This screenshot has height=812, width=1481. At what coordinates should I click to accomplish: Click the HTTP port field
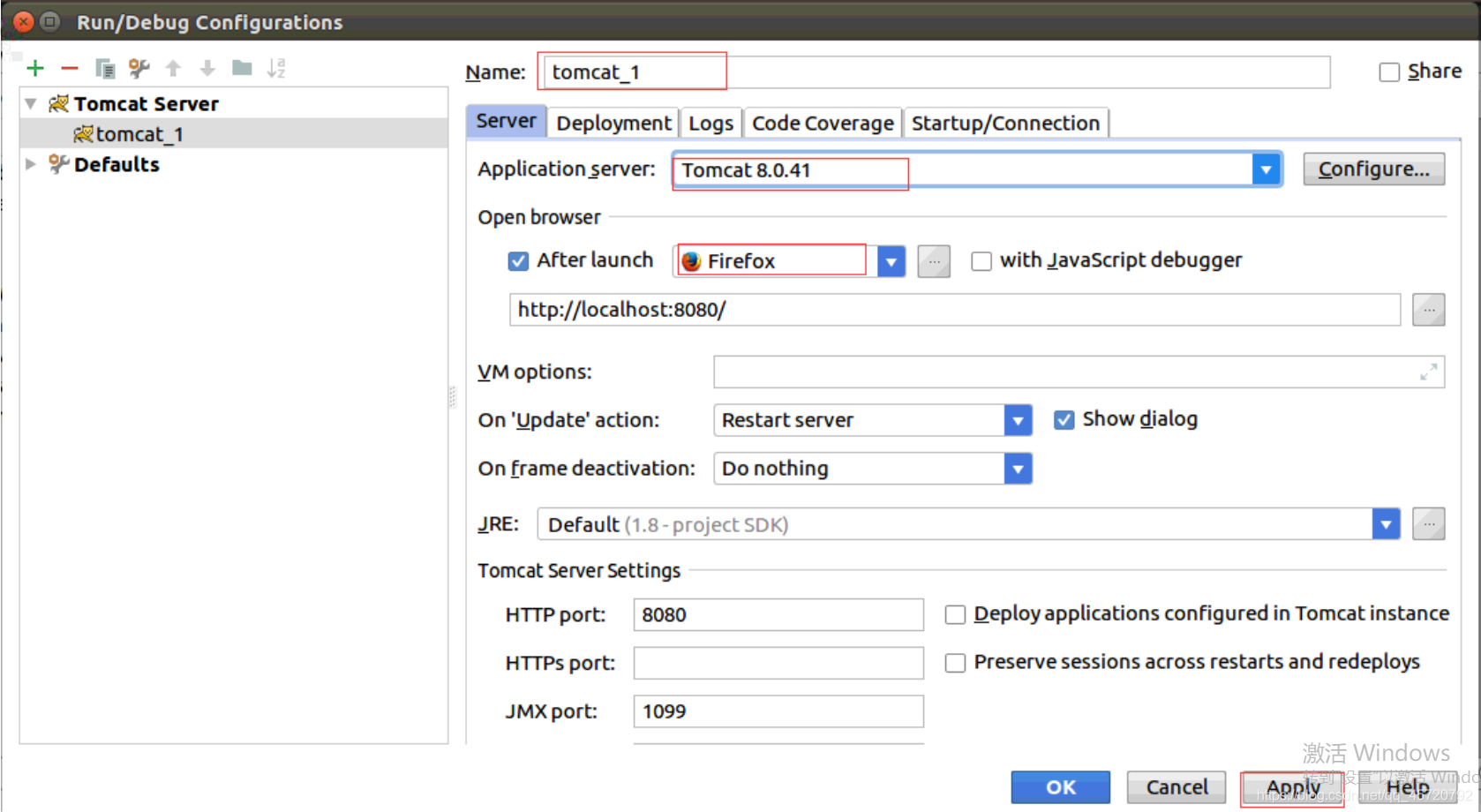(778, 614)
